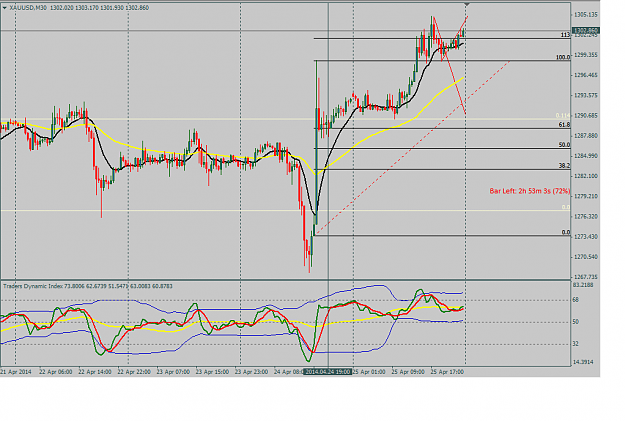Screen dimensions: 625x421
Task: Click the 23 Apr 23:00 time axis label
Action: (x=251, y=372)
